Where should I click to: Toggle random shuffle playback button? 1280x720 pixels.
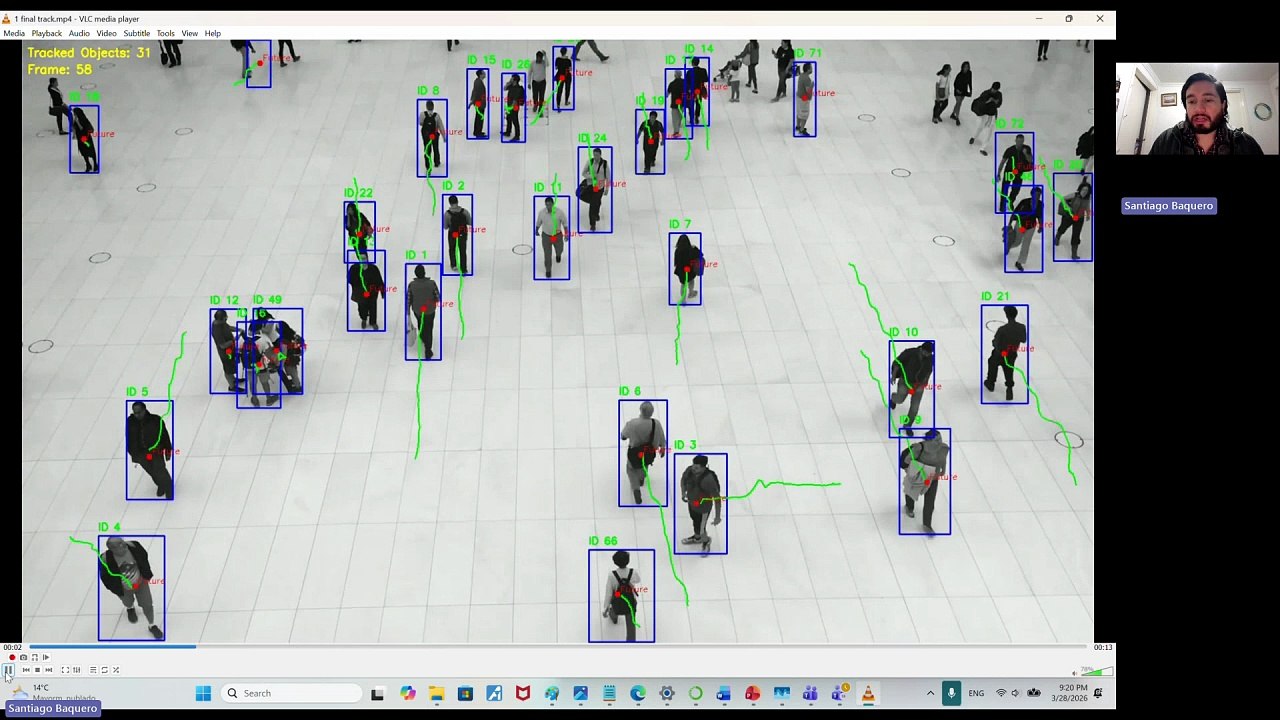pyautogui.click(x=116, y=670)
